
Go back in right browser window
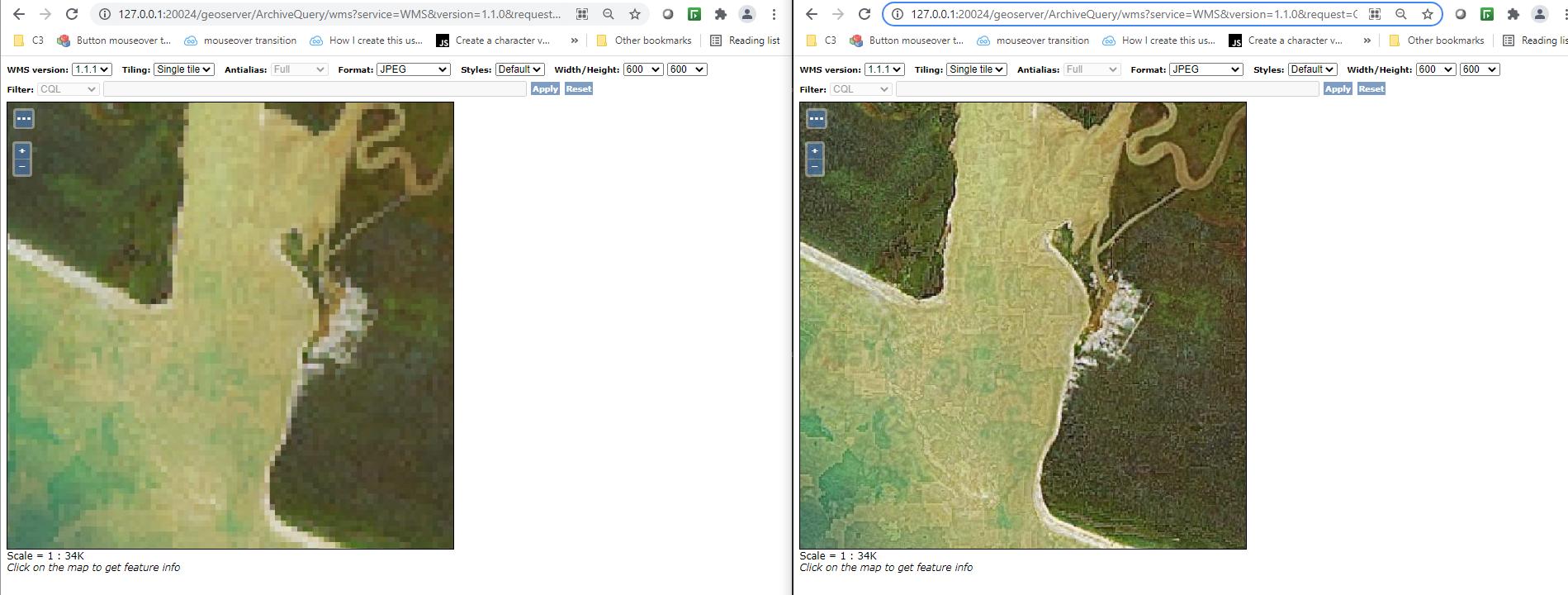pos(812,14)
